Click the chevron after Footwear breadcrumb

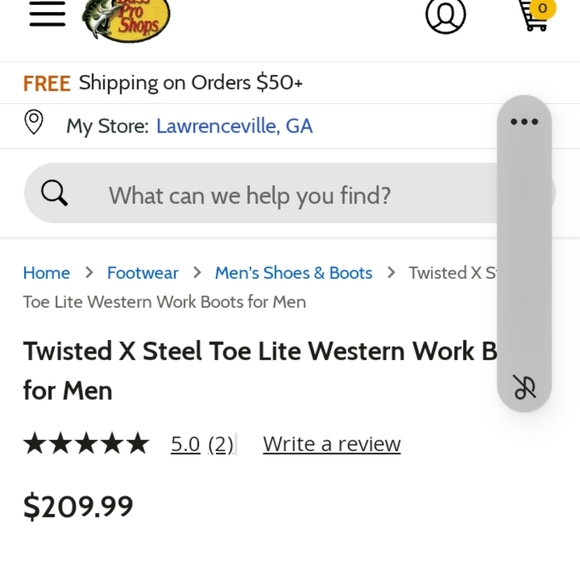pos(197,273)
